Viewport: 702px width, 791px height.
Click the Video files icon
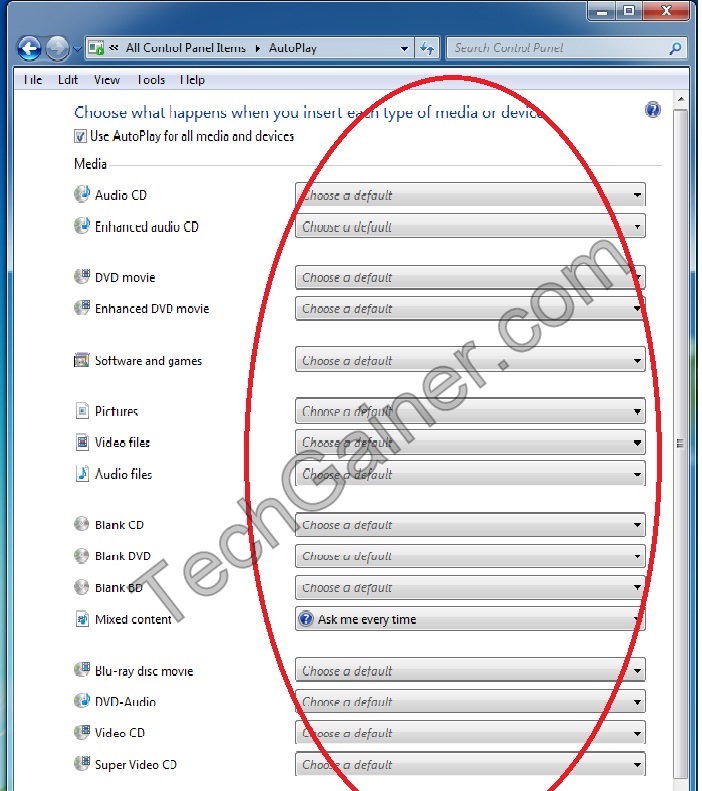pyautogui.click(x=82, y=442)
